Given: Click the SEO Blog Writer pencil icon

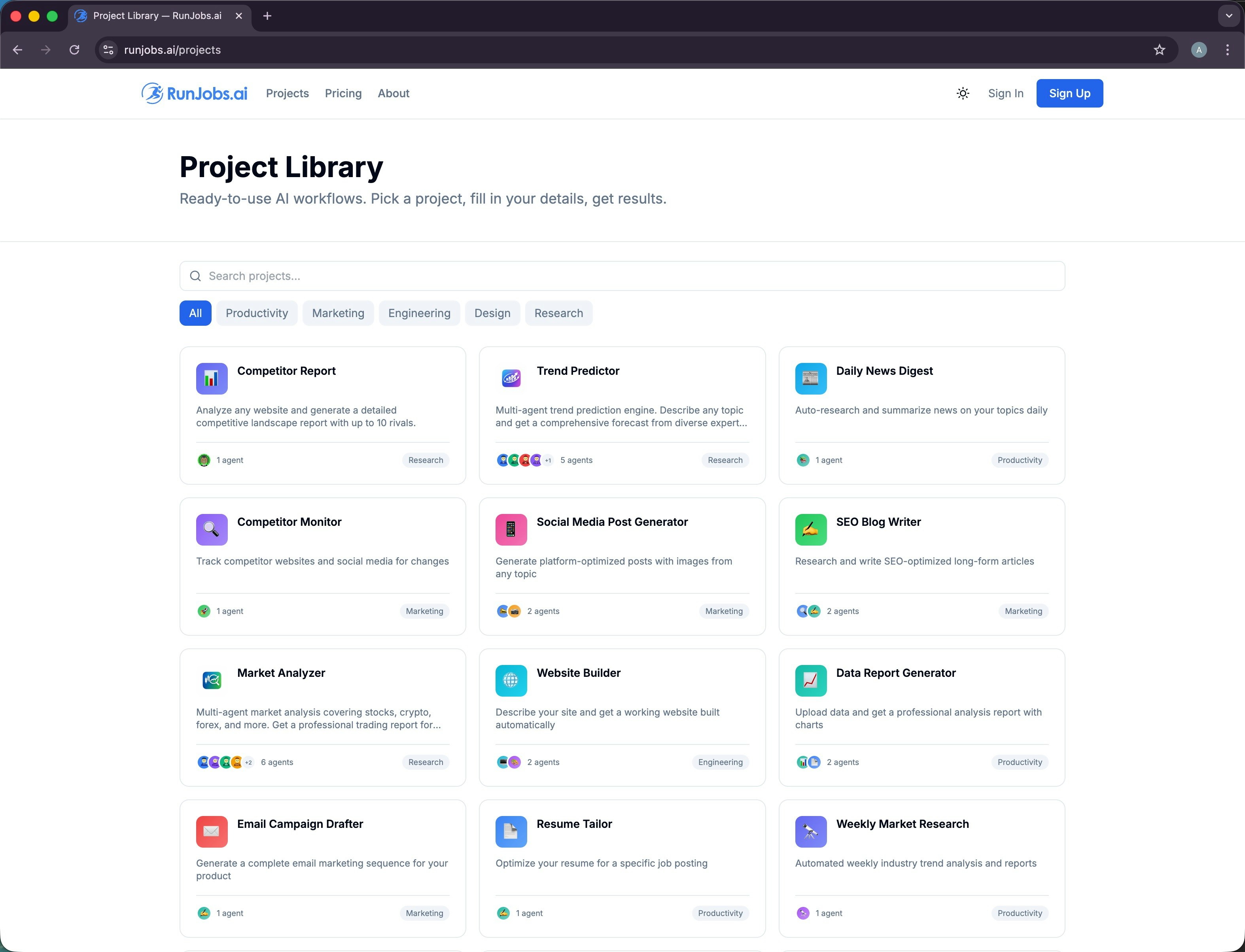Looking at the screenshot, I should tap(810, 529).
